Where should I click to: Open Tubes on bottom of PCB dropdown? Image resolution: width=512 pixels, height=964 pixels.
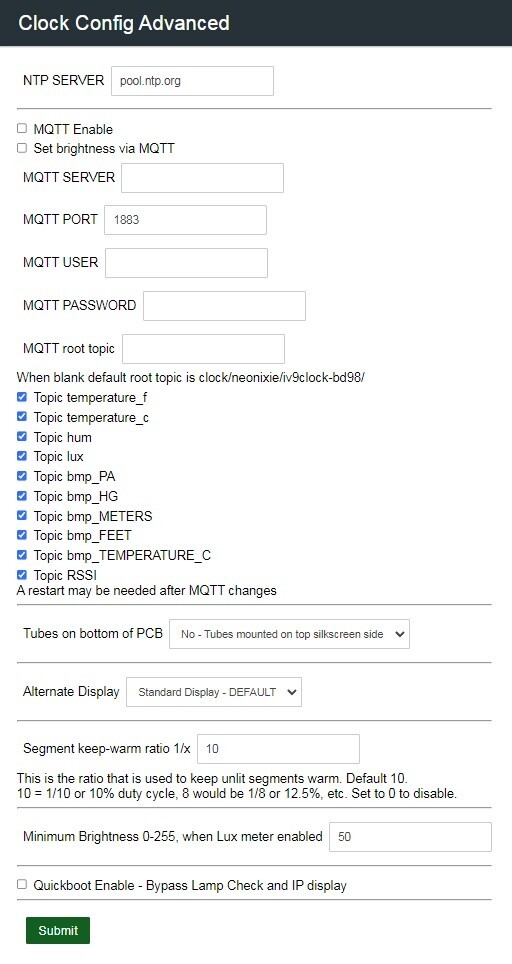[x=289, y=634]
